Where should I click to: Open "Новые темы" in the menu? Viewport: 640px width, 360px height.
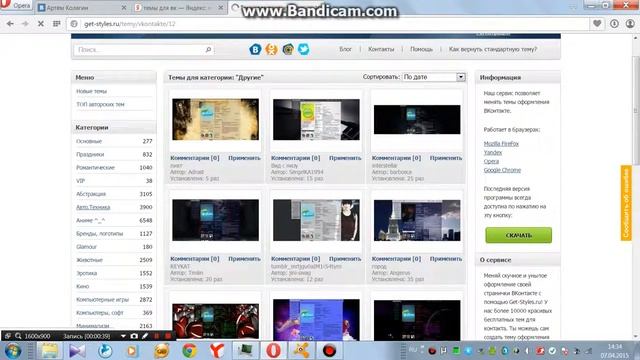point(91,91)
